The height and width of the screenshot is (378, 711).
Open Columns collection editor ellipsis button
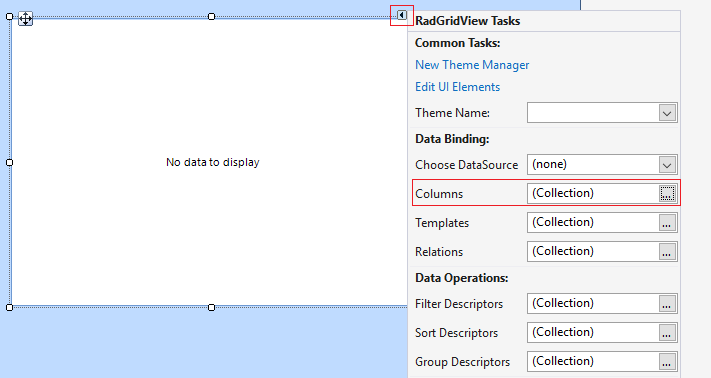667,194
